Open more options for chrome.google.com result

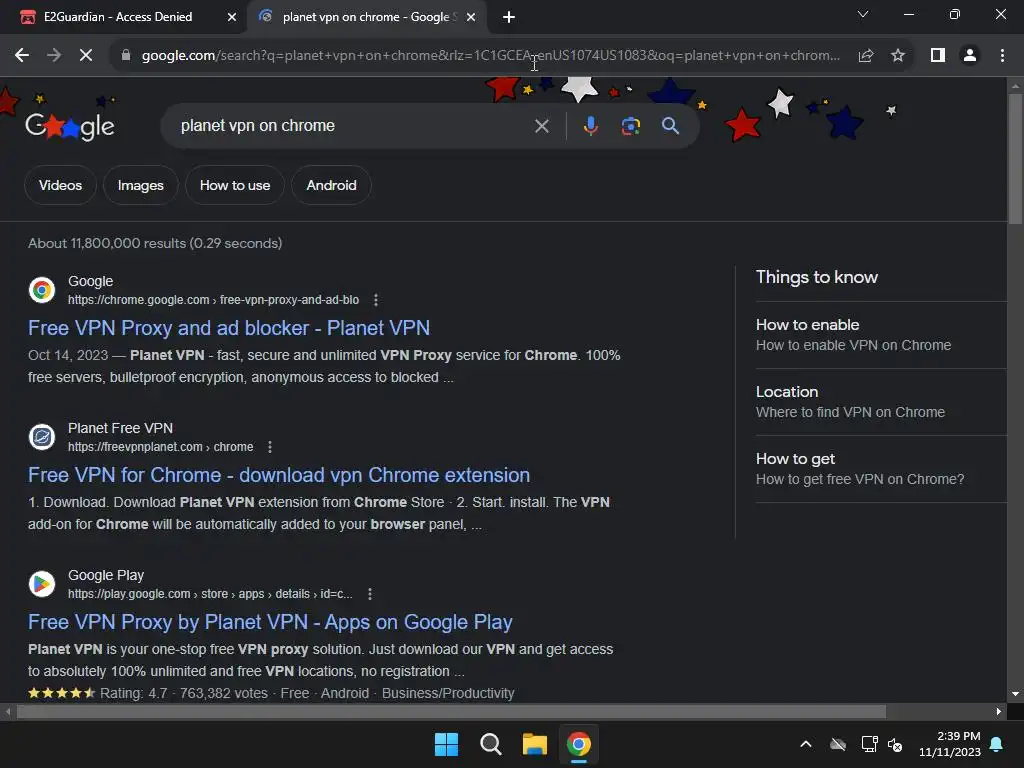376,300
